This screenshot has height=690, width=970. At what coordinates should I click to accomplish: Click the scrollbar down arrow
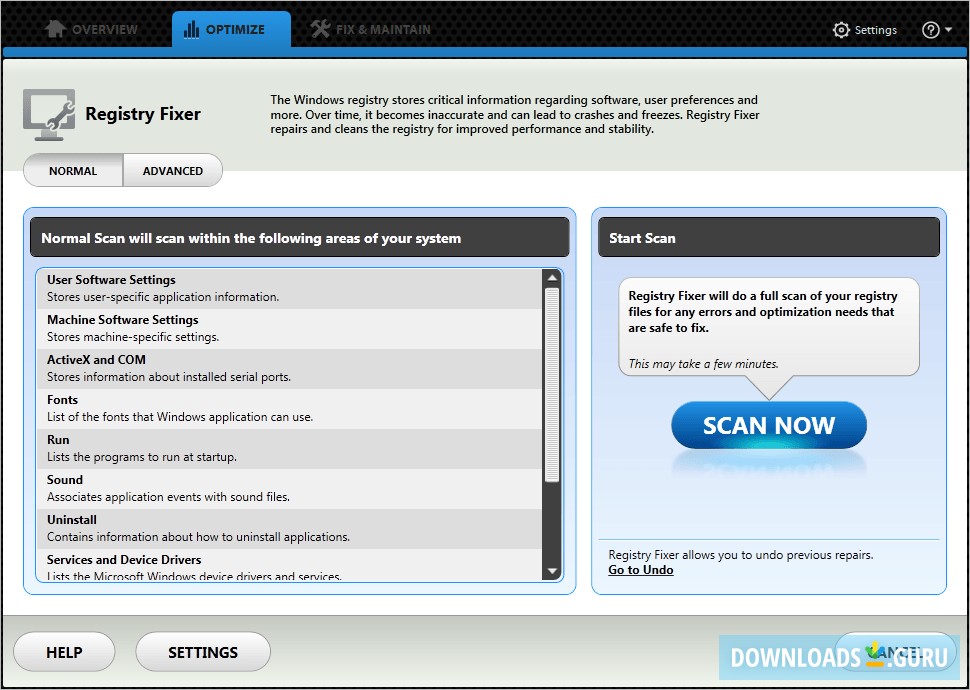coord(552,571)
